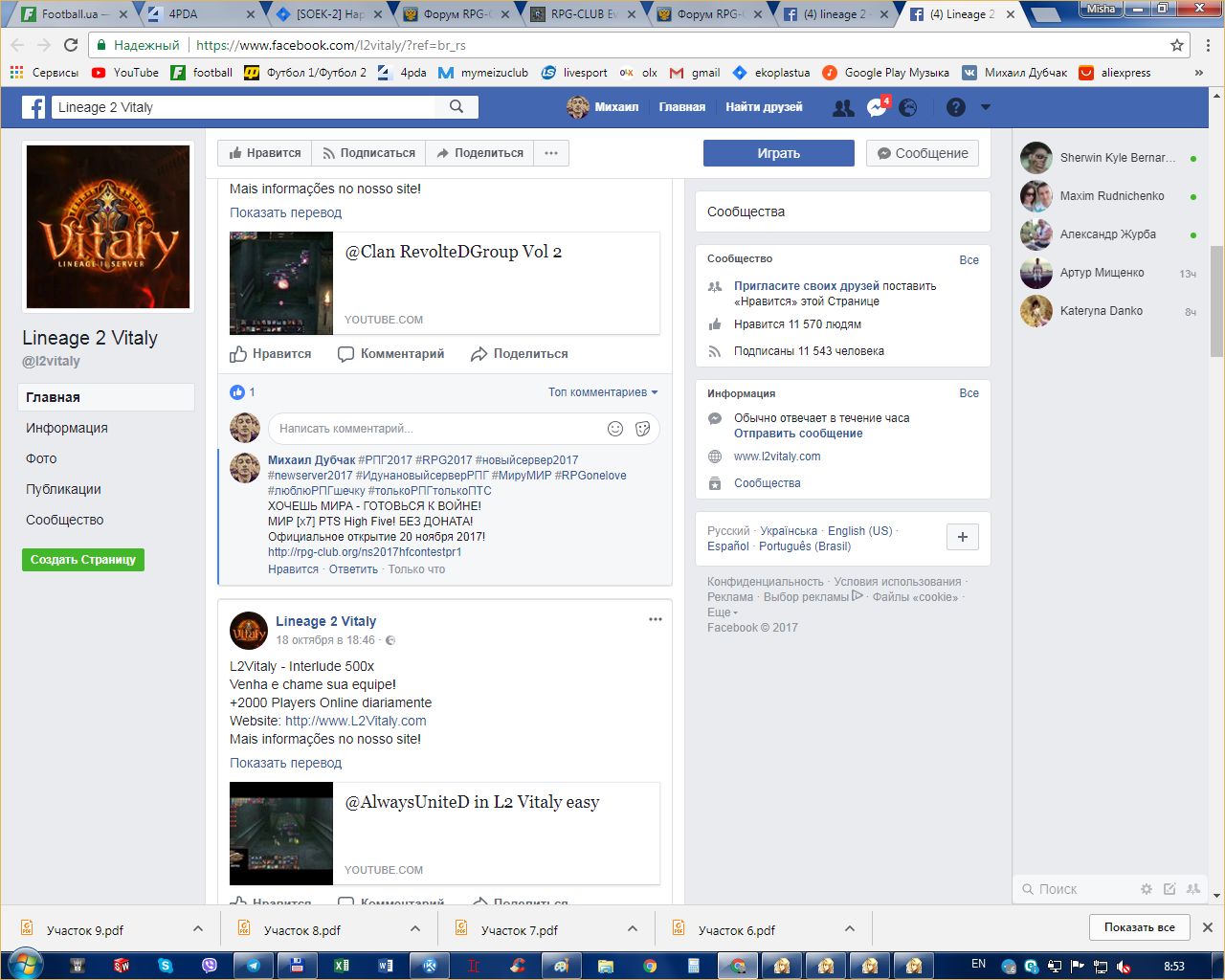Click Показать все in the downloads bar
1225x980 pixels.
1140,927
